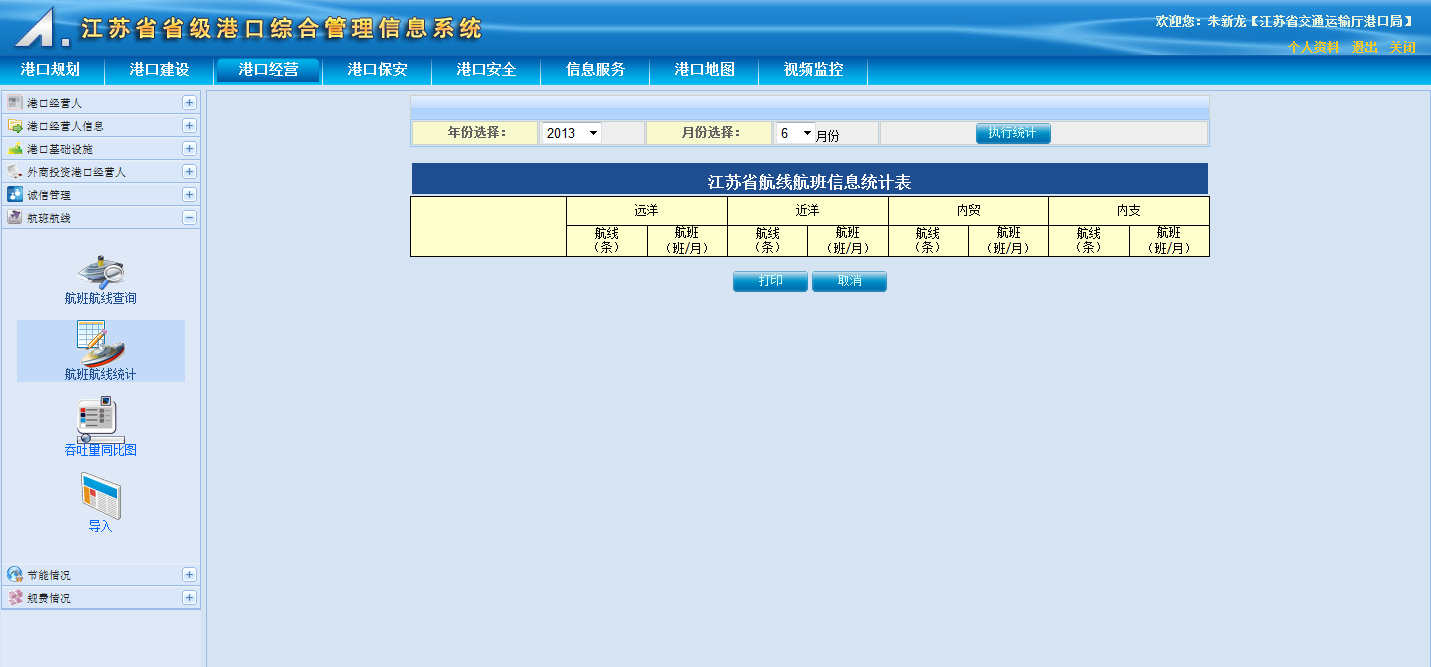Viewport: 1431px width, 667px height.
Task: Click the 打印 print button
Action: (x=770, y=281)
